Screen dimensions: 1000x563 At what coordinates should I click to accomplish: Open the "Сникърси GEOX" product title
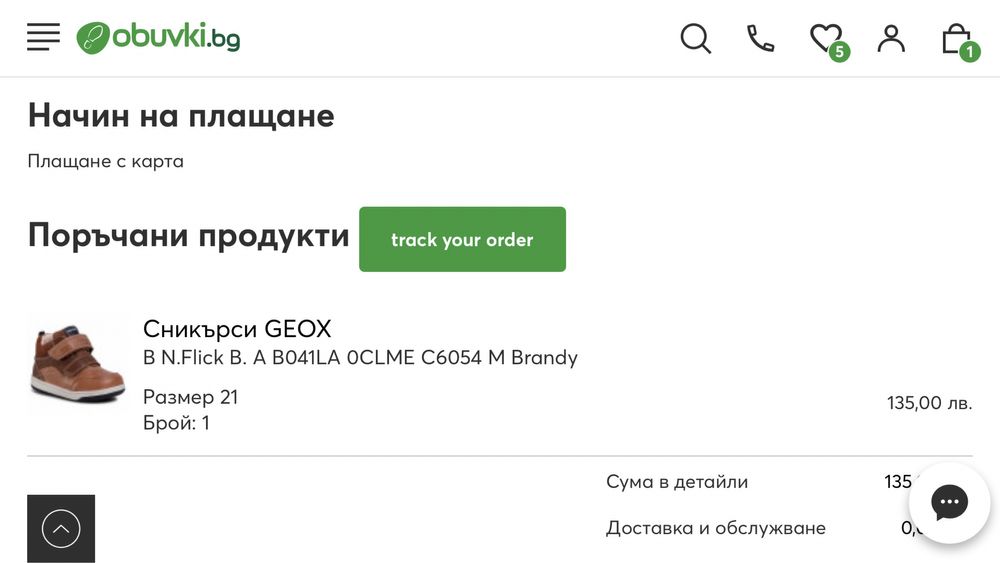click(x=237, y=329)
